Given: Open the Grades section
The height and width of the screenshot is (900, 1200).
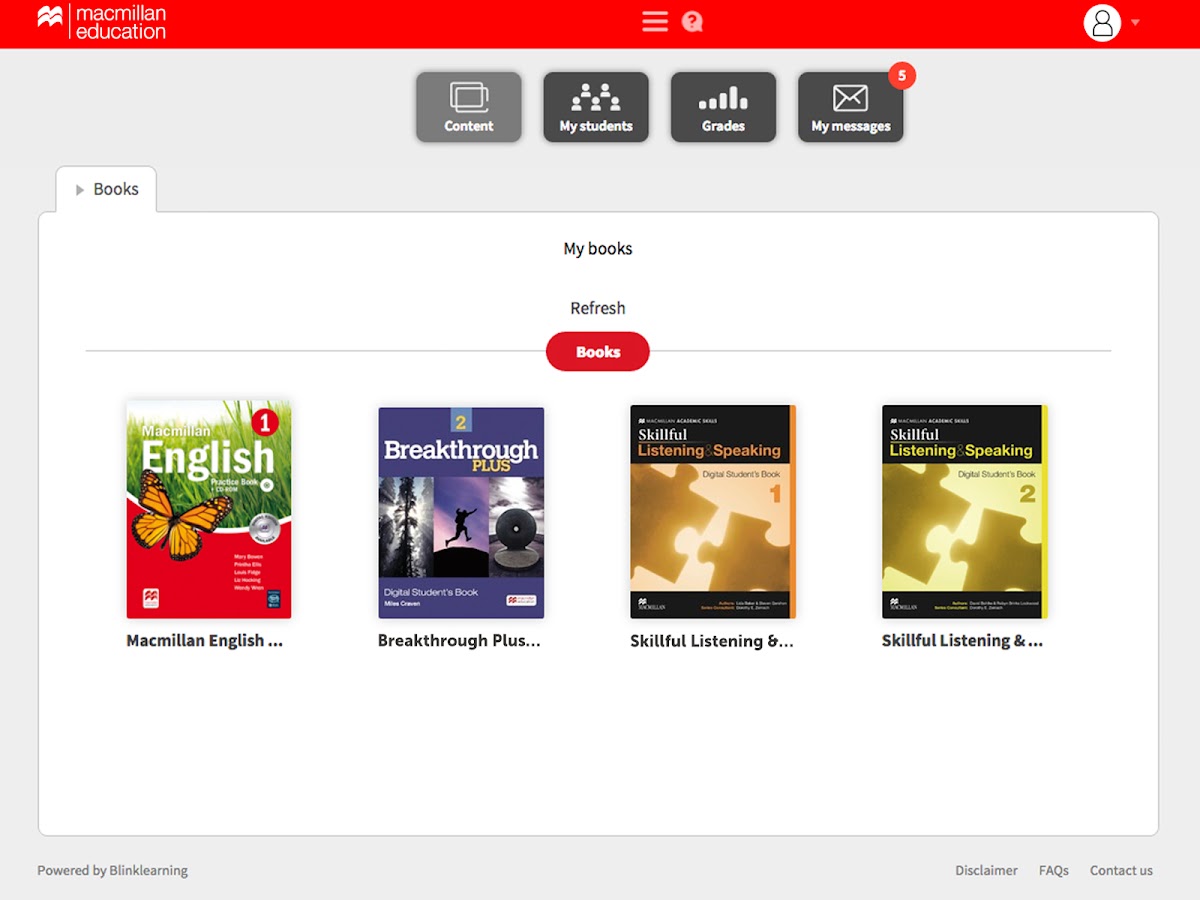Looking at the screenshot, I should pyautogui.click(x=723, y=107).
